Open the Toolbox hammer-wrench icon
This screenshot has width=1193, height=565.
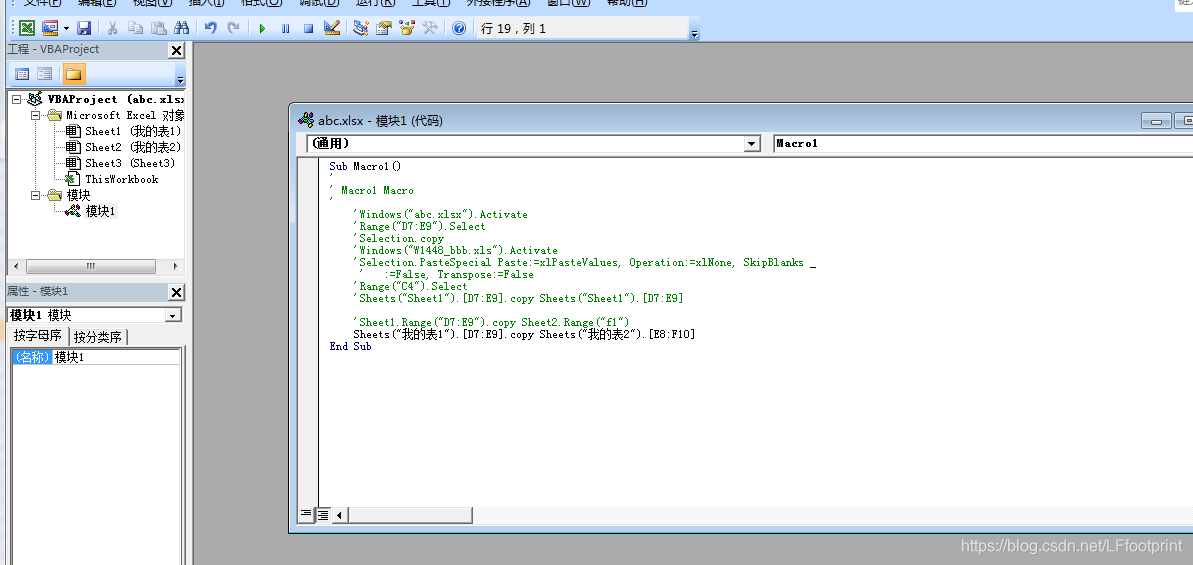click(x=429, y=28)
